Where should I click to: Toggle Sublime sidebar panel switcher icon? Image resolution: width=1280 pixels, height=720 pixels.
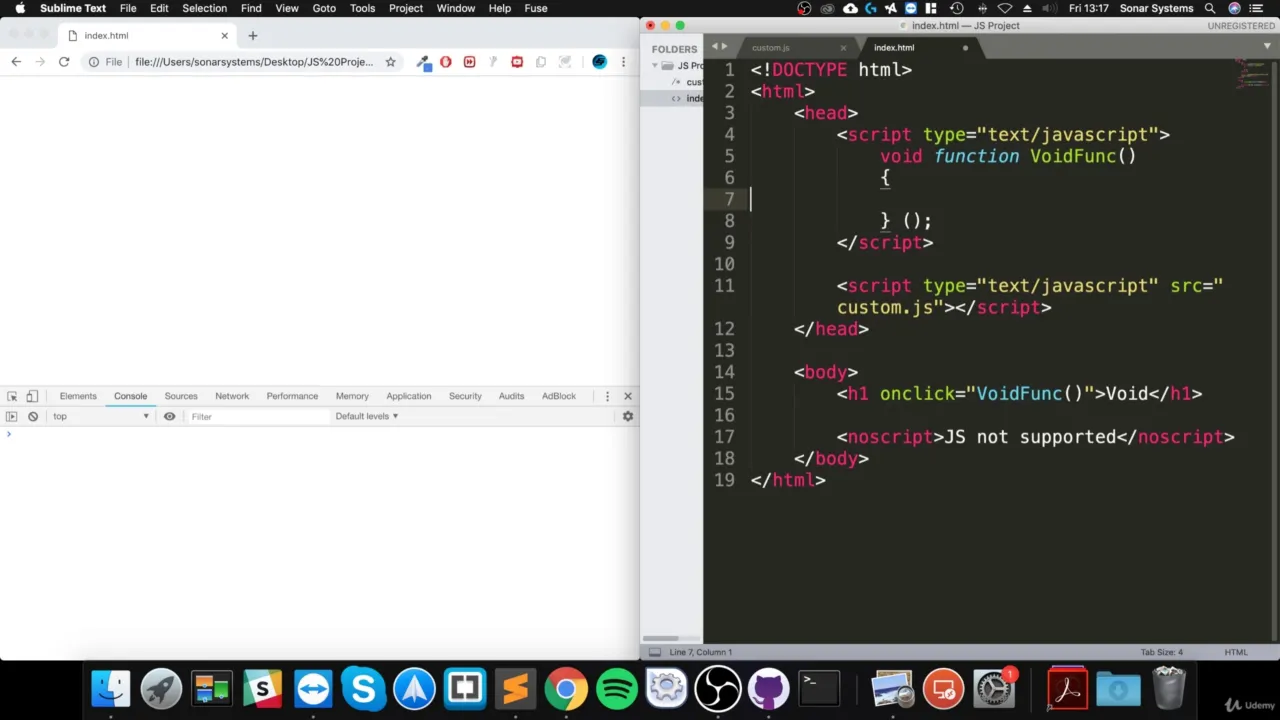pyautogui.click(x=655, y=652)
